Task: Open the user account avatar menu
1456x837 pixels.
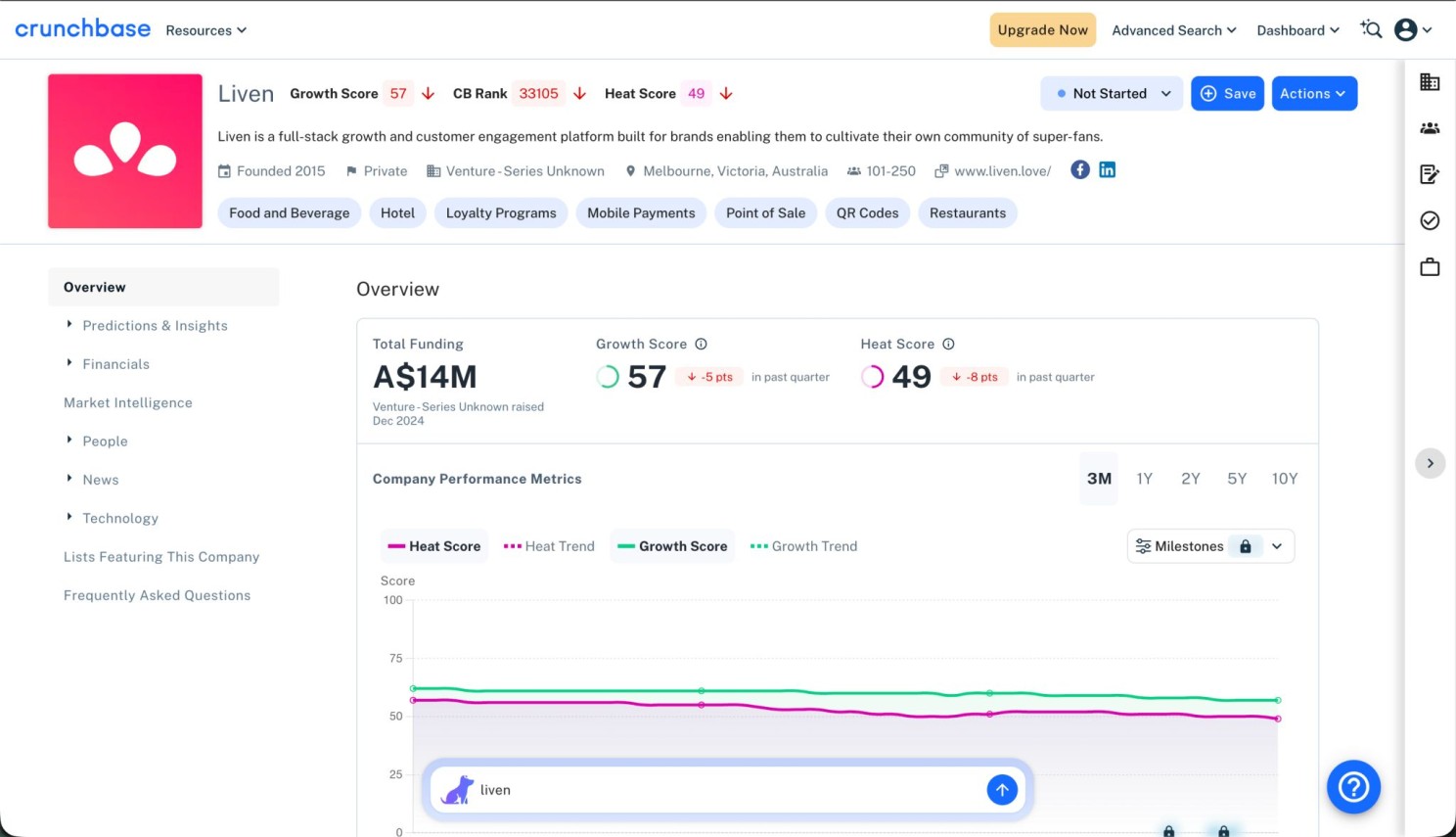Action: point(1413,29)
